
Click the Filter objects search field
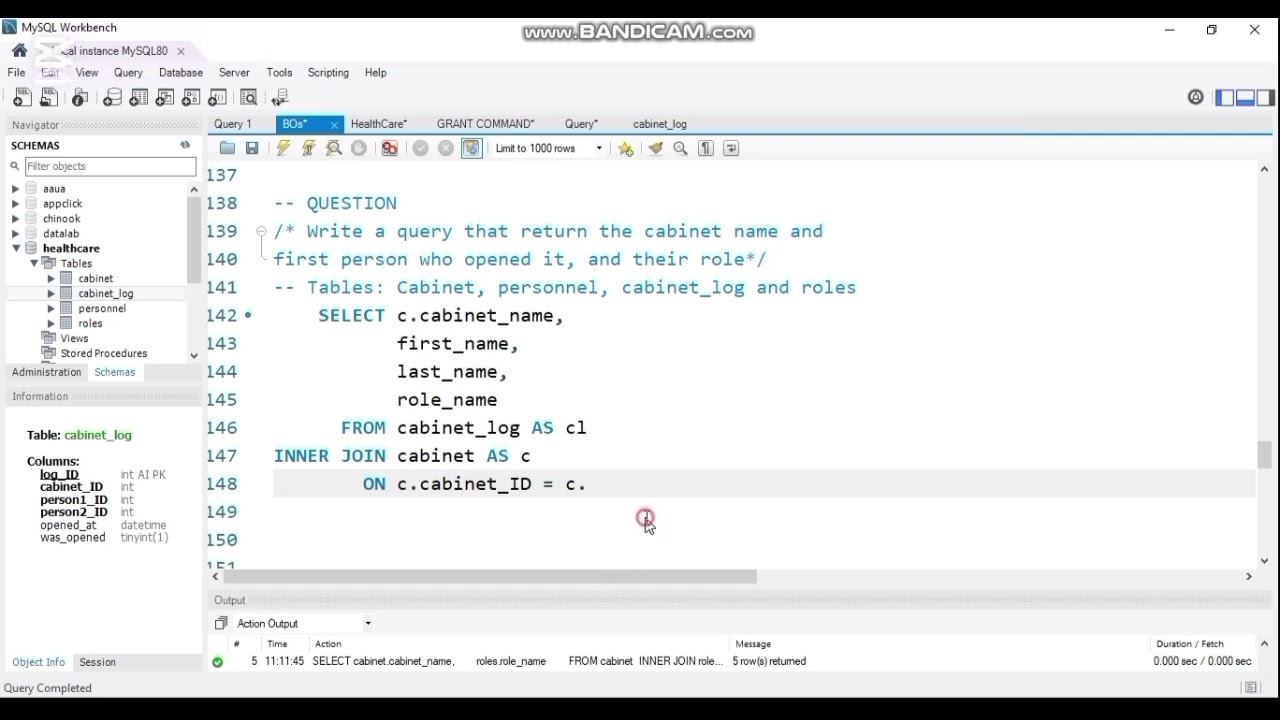coord(110,166)
